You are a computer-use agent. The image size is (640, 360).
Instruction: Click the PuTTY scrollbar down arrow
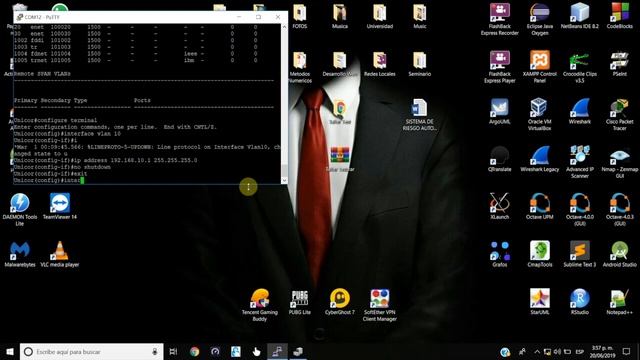[284, 180]
